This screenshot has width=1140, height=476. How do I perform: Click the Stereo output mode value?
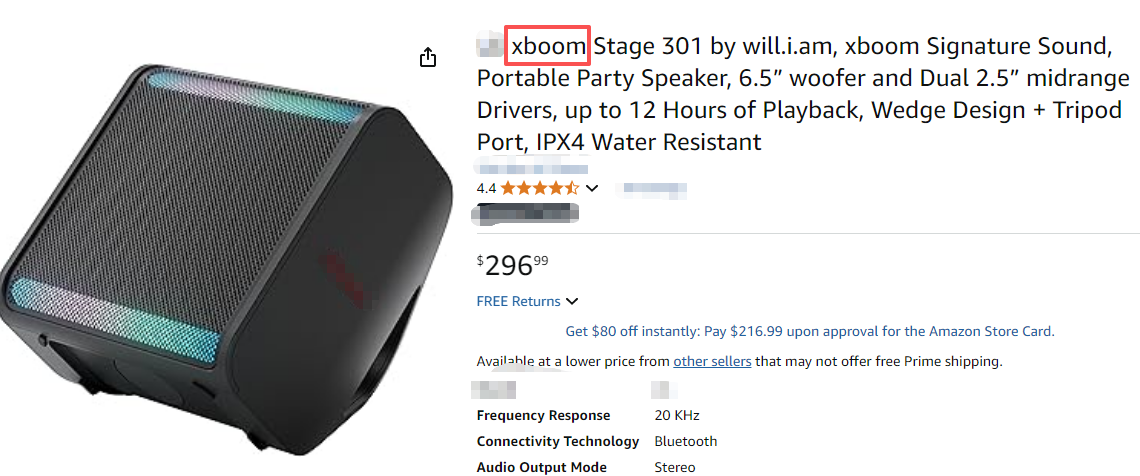(675, 467)
